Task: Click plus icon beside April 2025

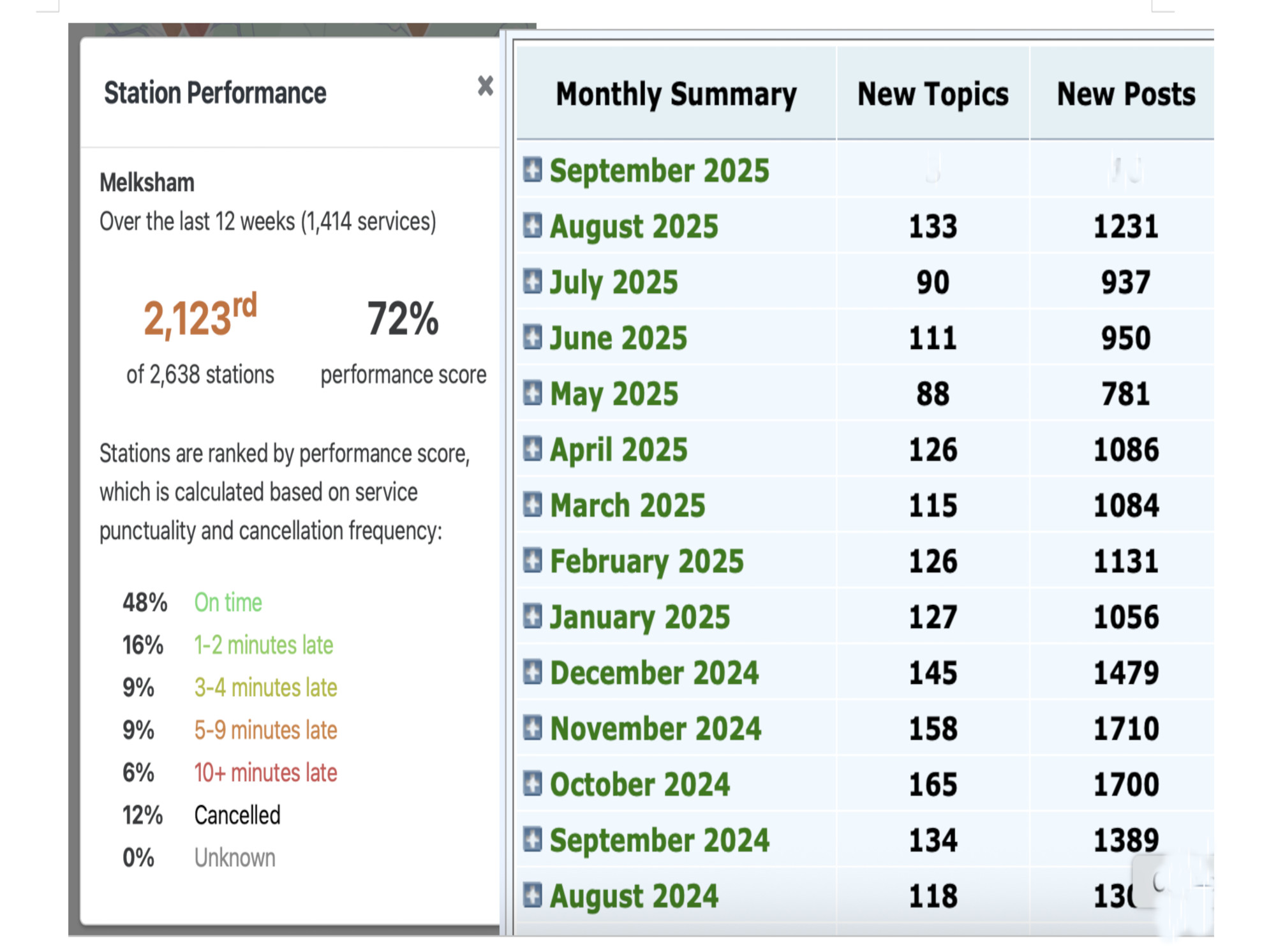Action: point(532,449)
